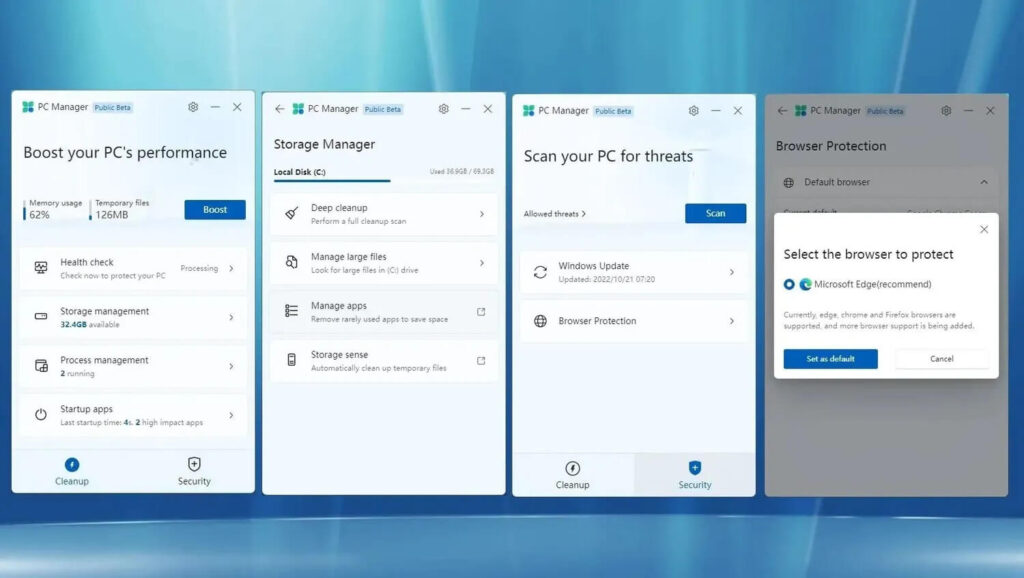Click the Browser Protection globe icon
The width and height of the screenshot is (1024, 578).
click(540, 321)
